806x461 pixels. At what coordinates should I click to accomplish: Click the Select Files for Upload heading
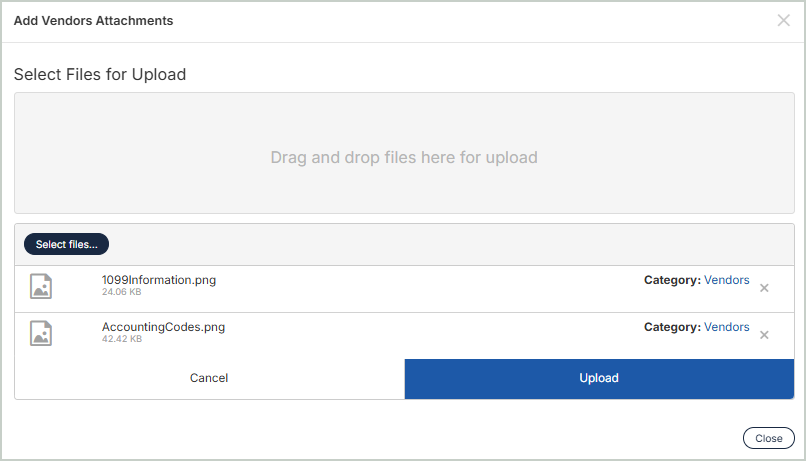(x=100, y=74)
